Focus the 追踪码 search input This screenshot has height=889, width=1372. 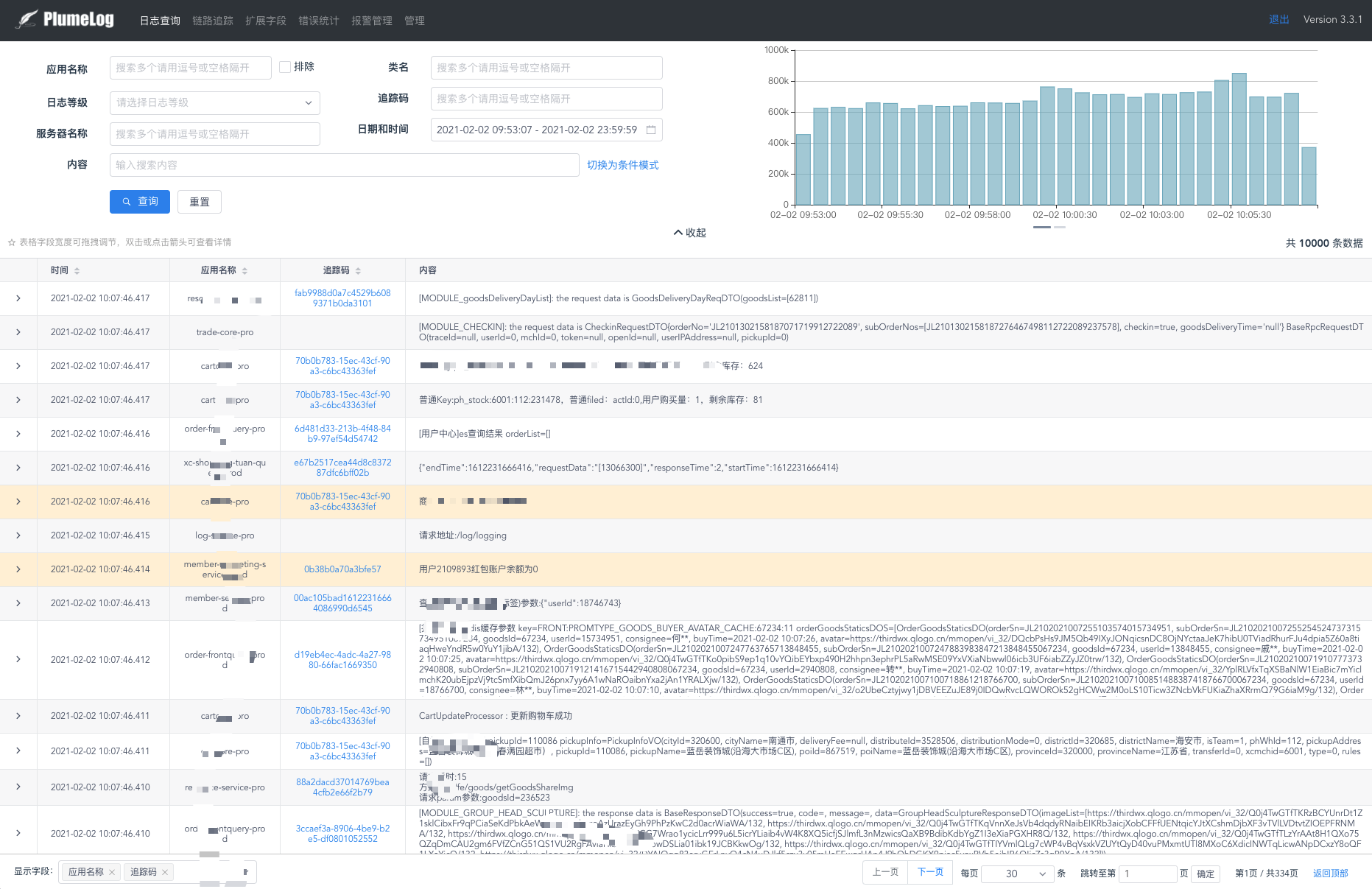[546, 99]
